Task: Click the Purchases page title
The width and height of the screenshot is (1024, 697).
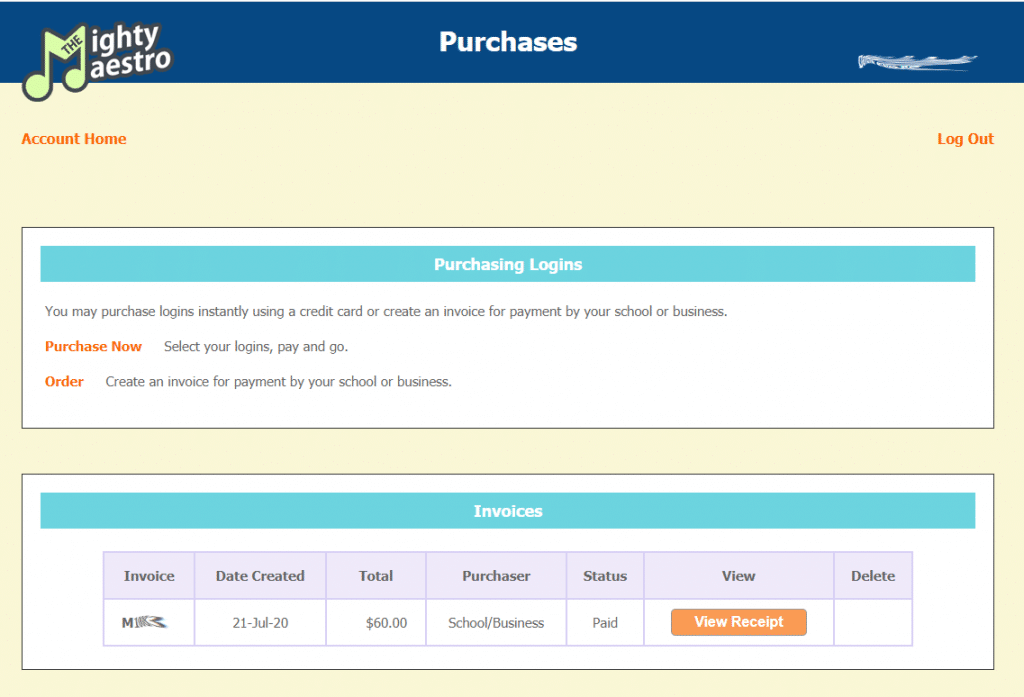Action: [x=508, y=42]
